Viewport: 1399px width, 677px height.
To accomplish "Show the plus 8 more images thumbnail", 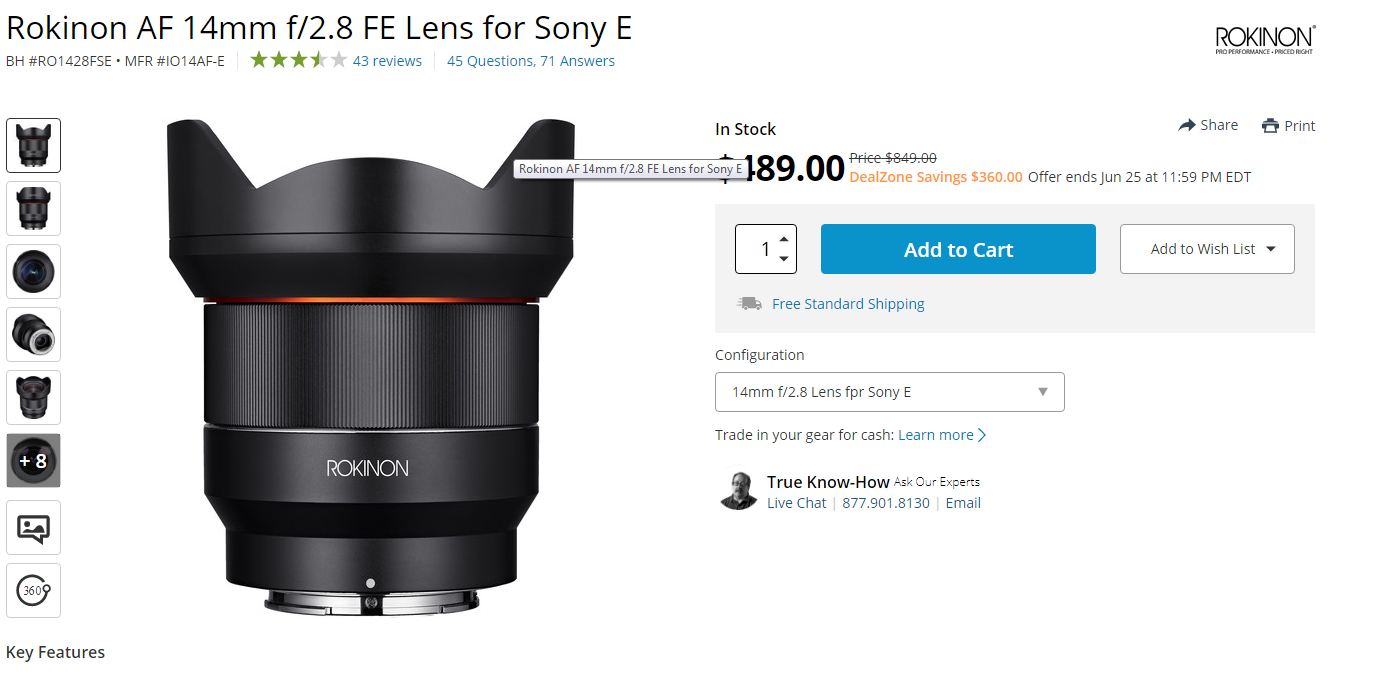I will [34, 461].
